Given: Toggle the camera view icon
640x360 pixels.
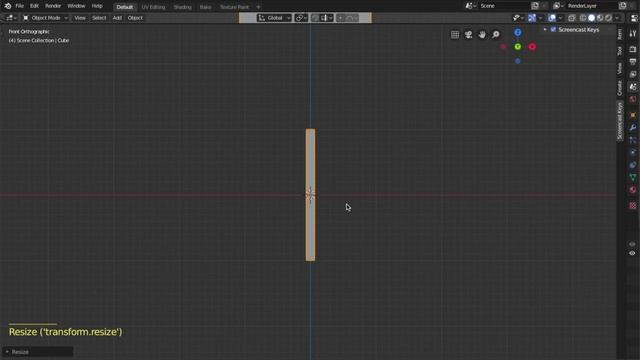Looking at the screenshot, I should pyautogui.click(x=468, y=35).
